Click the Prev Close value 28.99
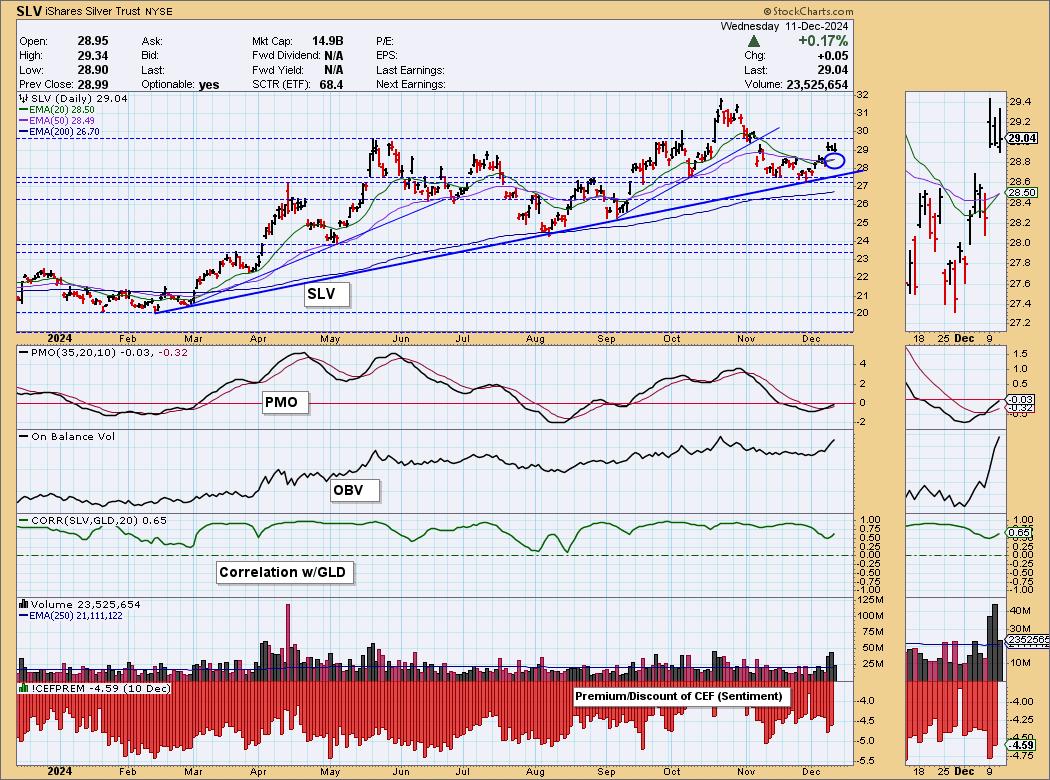 [92, 84]
